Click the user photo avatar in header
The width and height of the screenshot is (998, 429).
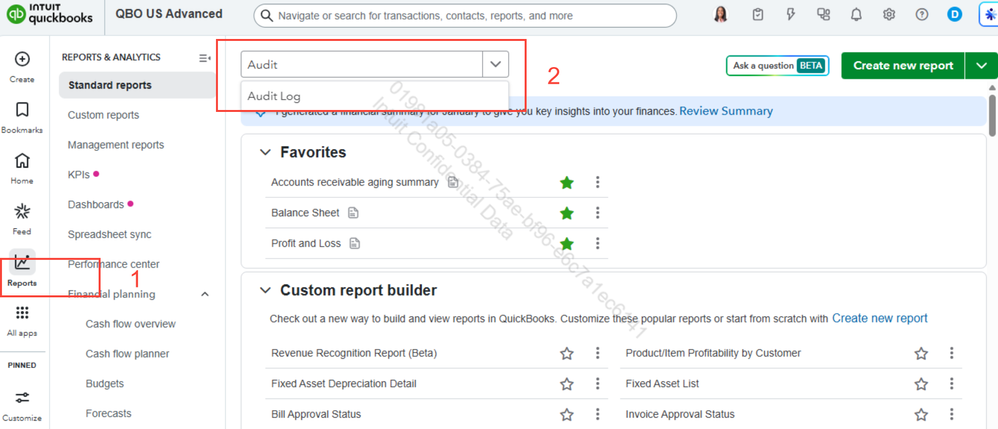[720, 15]
